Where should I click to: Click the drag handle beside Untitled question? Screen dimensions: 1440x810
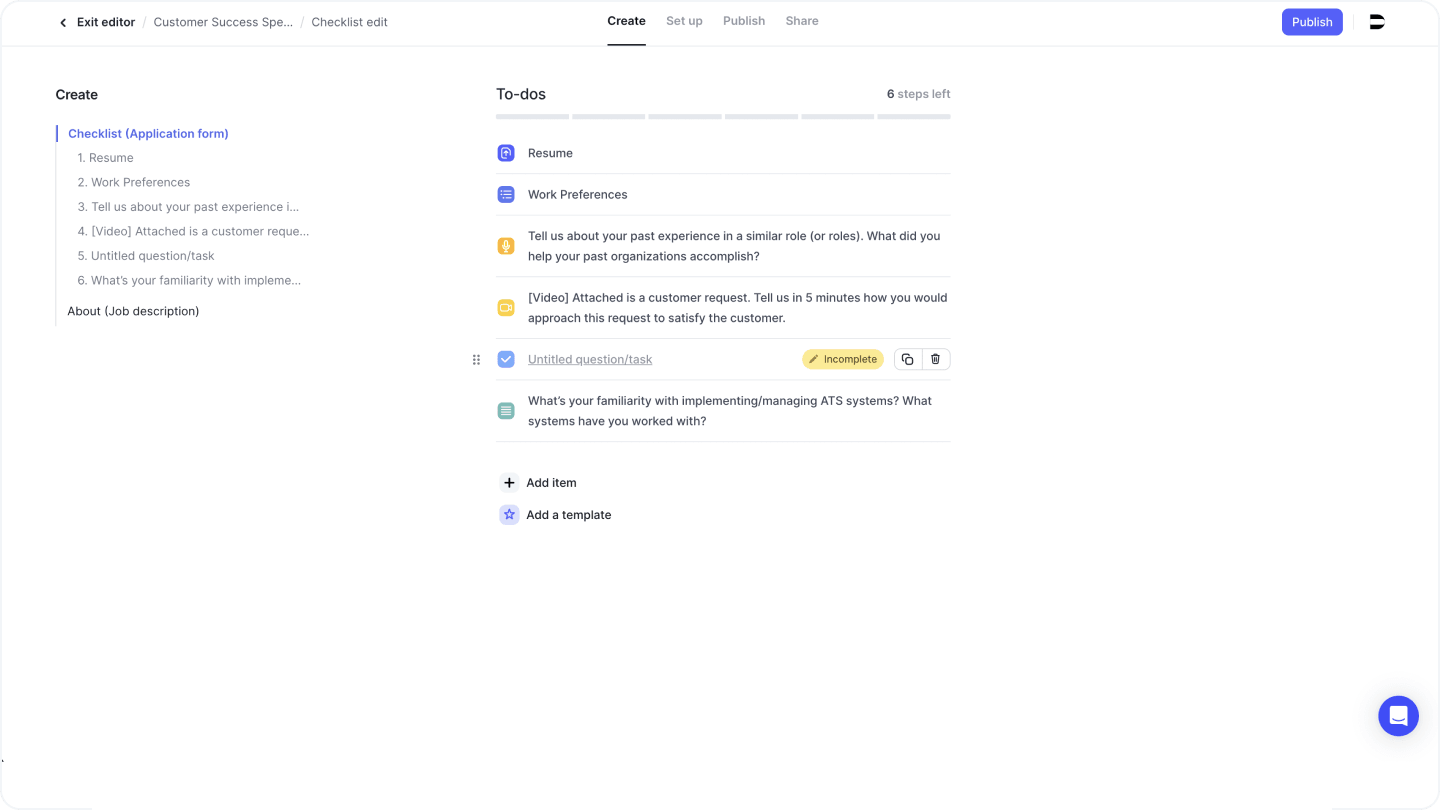(x=476, y=359)
